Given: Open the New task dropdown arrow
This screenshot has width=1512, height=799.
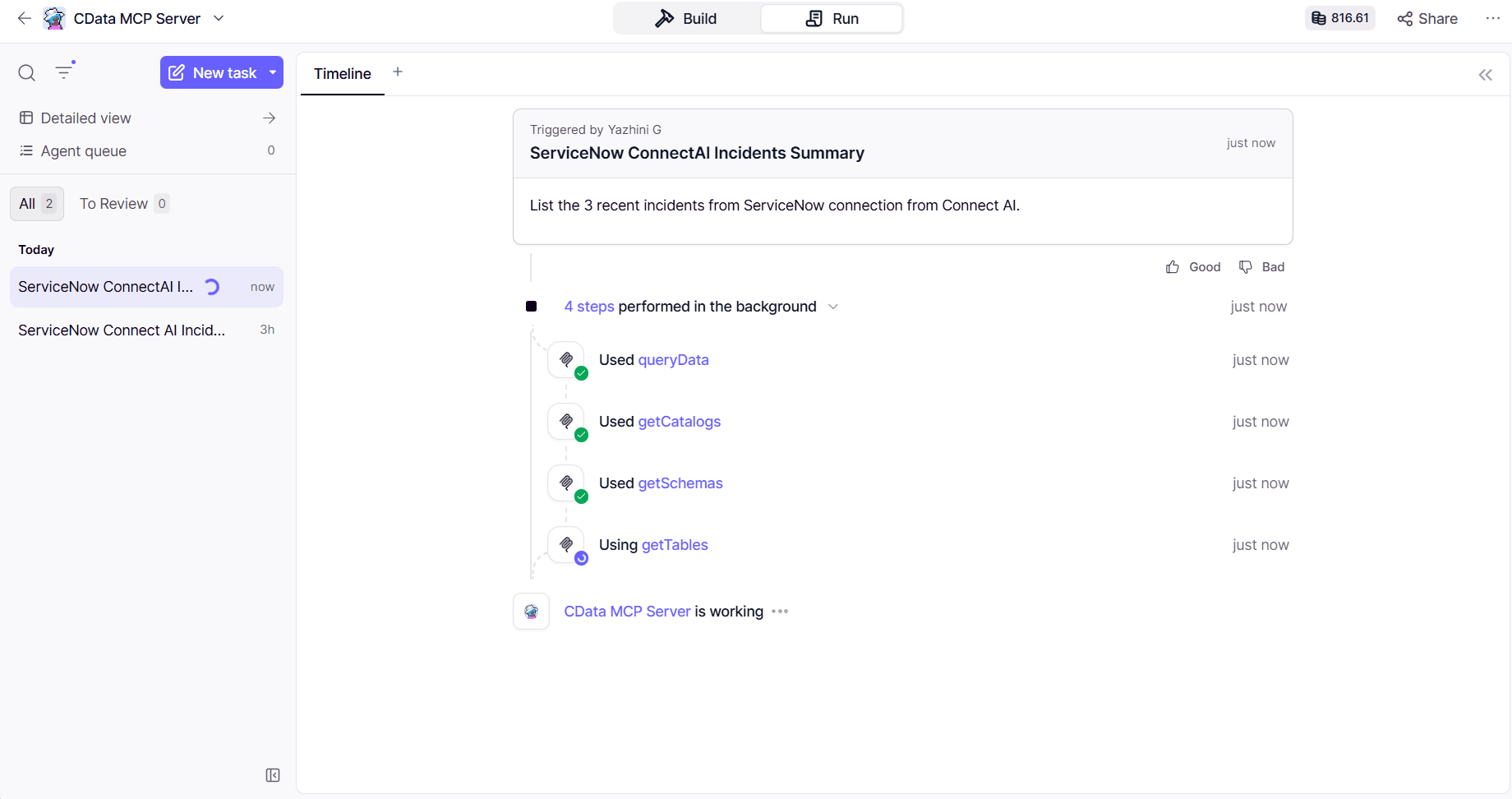Looking at the screenshot, I should [x=273, y=72].
